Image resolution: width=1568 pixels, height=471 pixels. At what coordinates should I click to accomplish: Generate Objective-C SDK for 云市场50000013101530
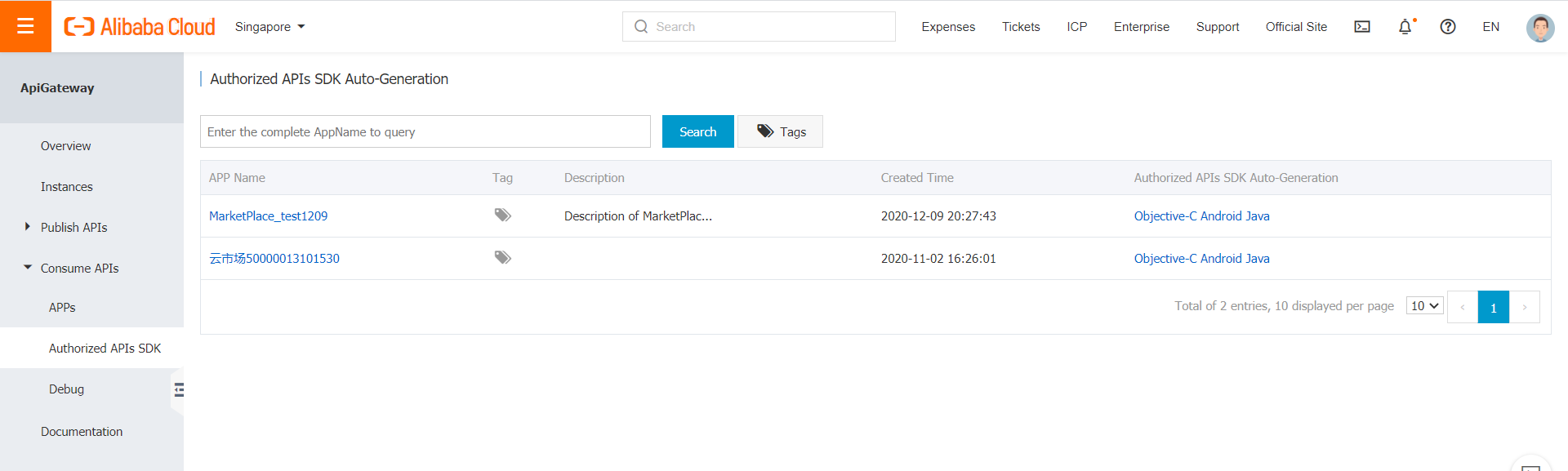pyautogui.click(x=1165, y=259)
